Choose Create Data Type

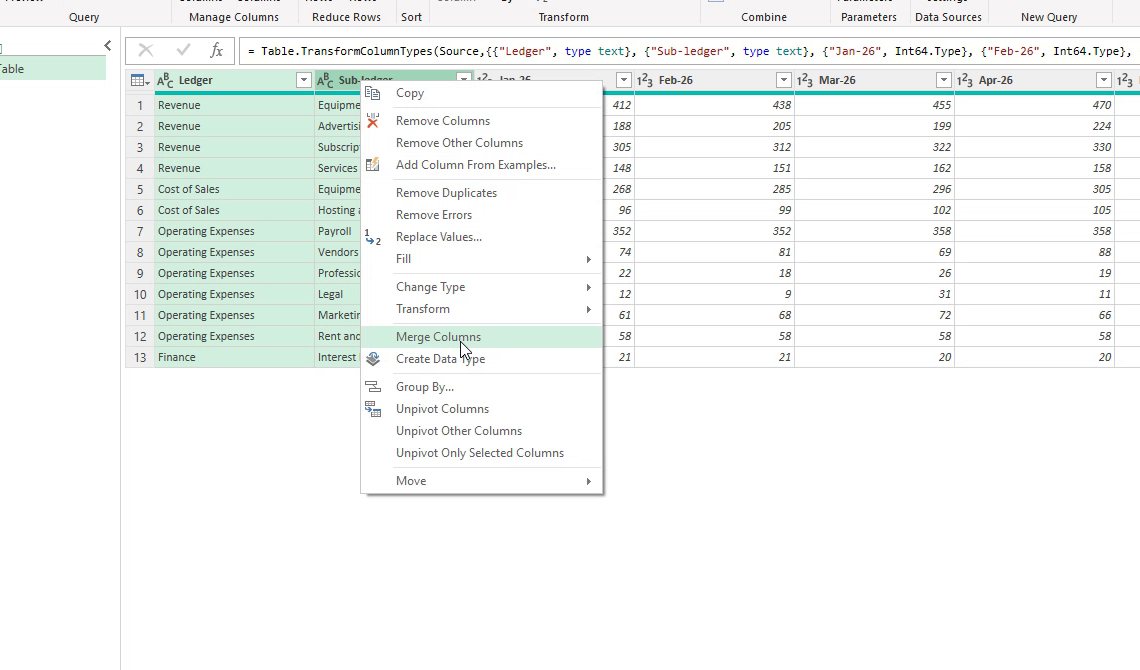point(481,359)
